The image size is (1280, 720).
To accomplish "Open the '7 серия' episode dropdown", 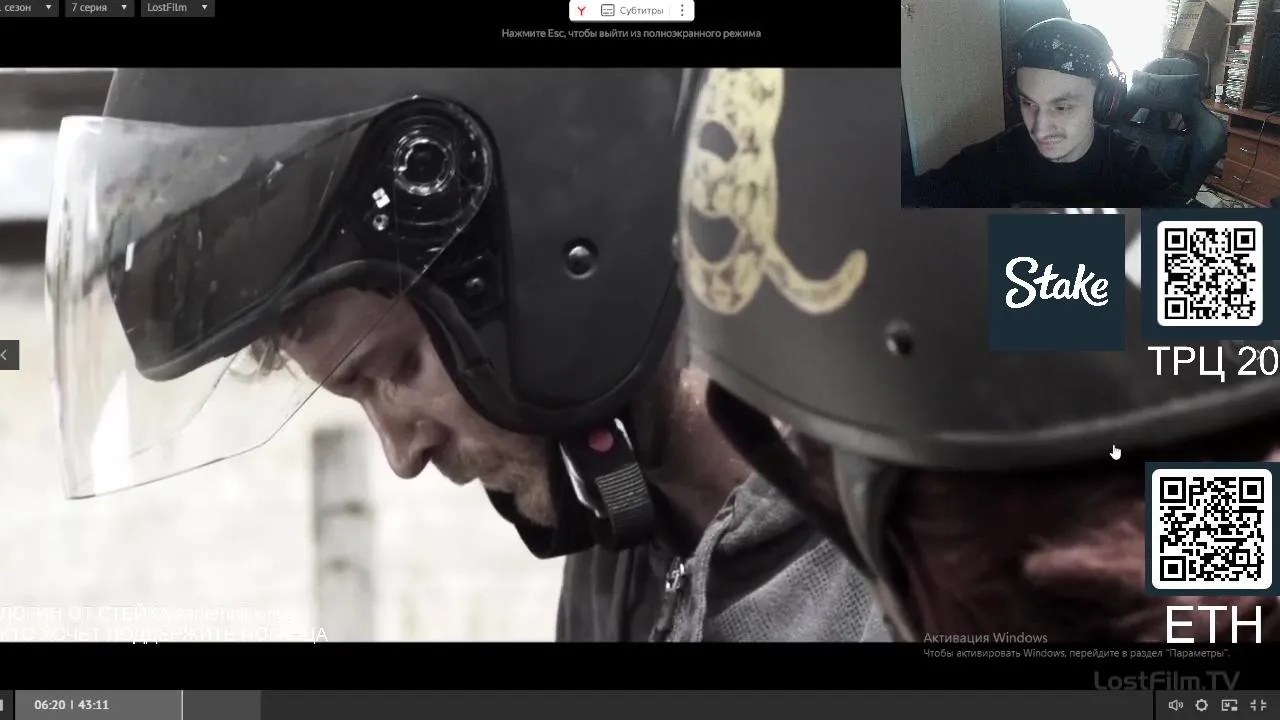I will (x=100, y=8).
